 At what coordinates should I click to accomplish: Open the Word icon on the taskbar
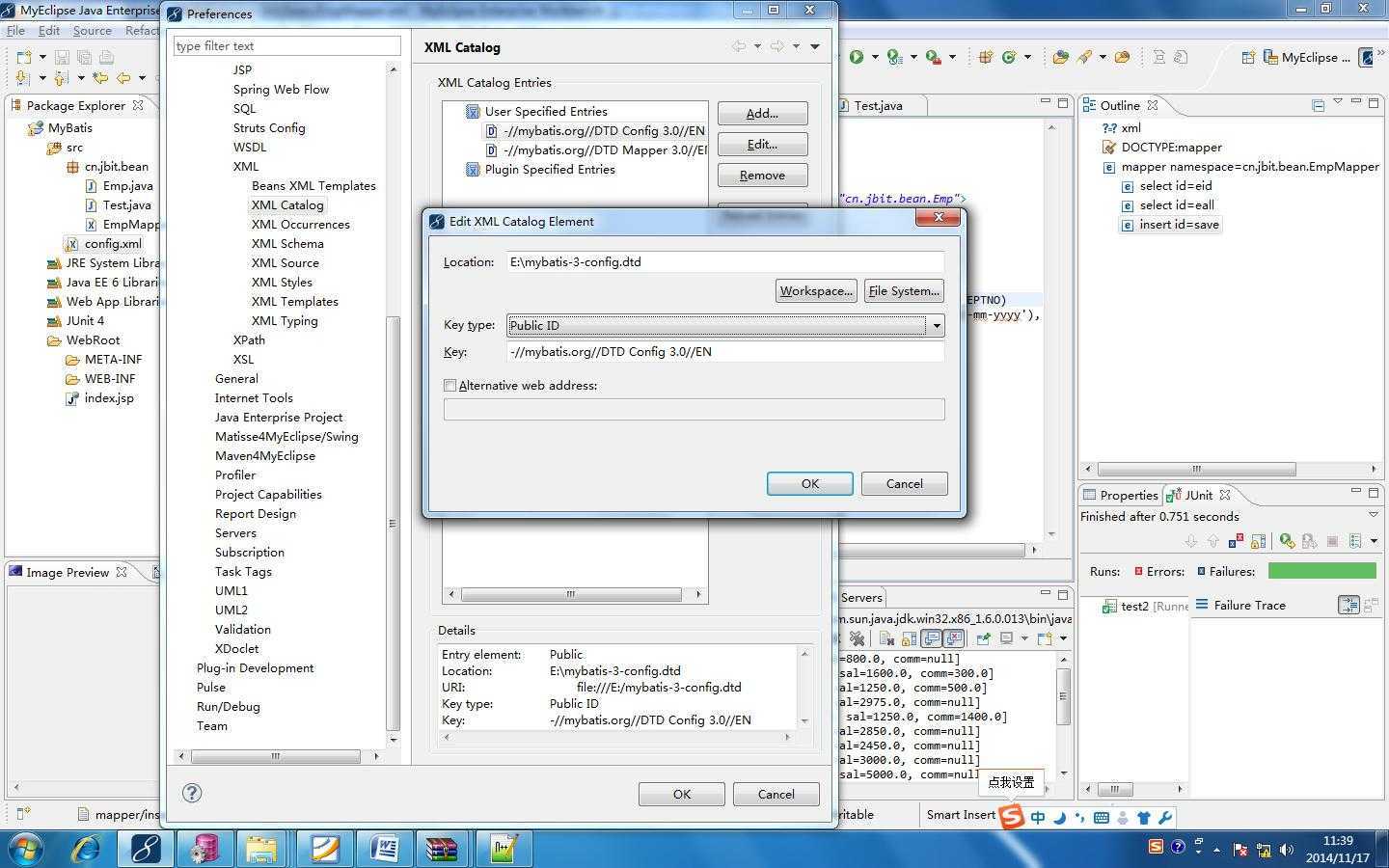pyautogui.click(x=385, y=849)
